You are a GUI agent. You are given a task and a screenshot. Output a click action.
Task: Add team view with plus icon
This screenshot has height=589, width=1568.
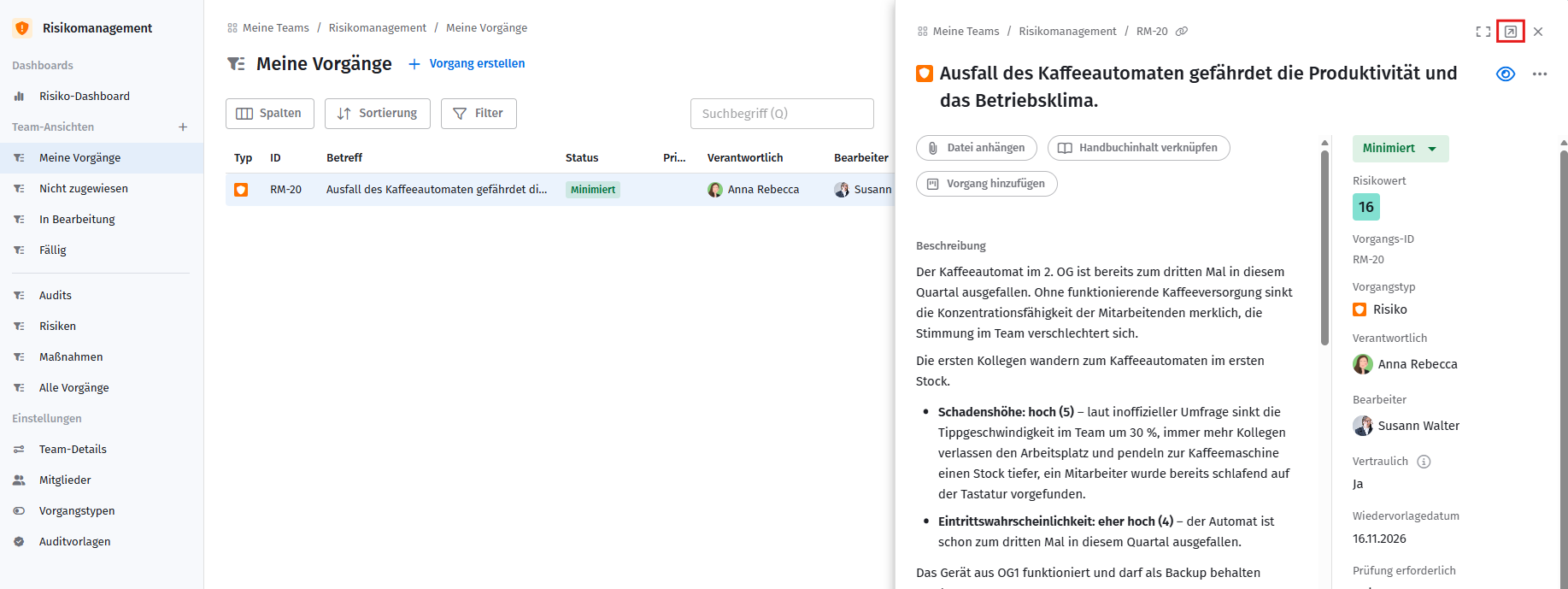(x=183, y=127)
